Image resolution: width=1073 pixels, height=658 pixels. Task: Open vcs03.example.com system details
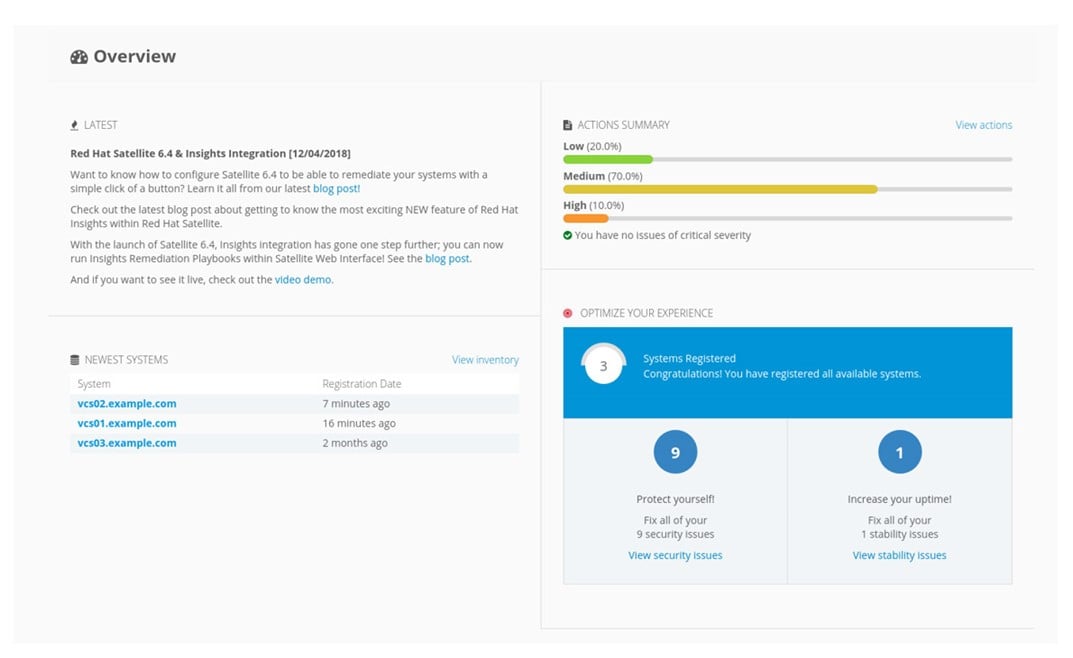[127, 443]
